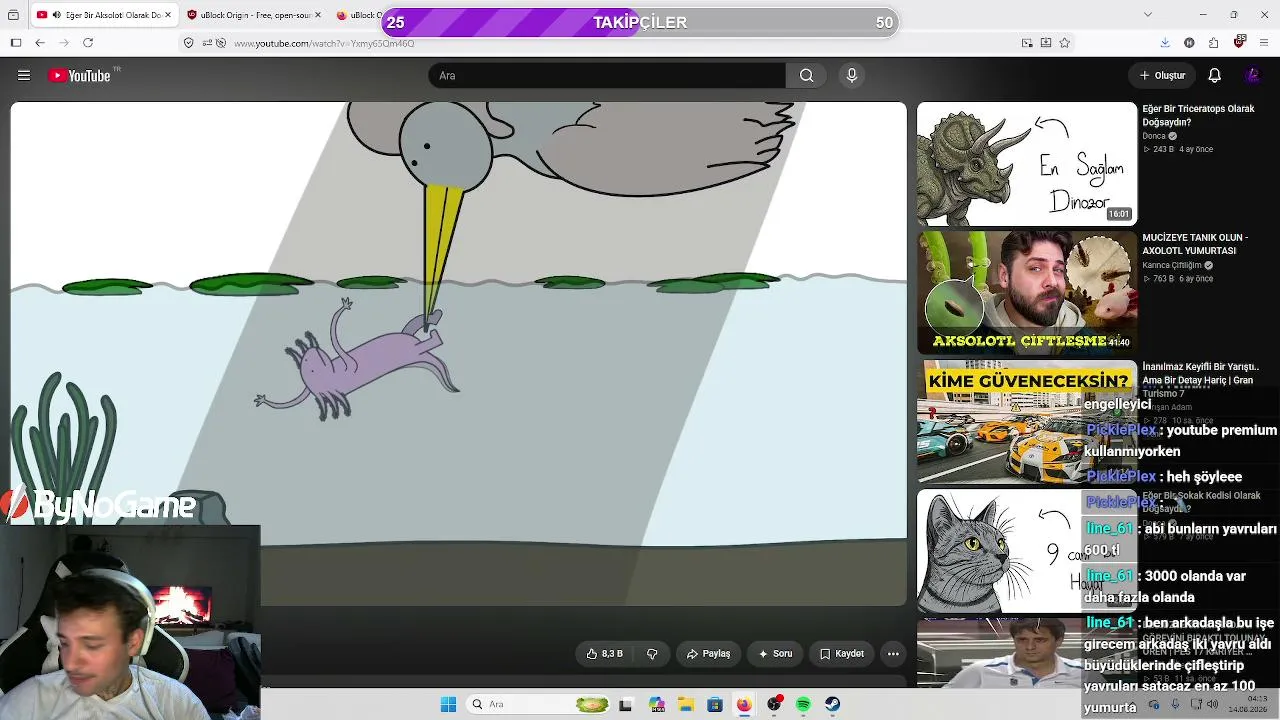
Task: Click the round dark extension icon beside downloads
Action: 1189,43
